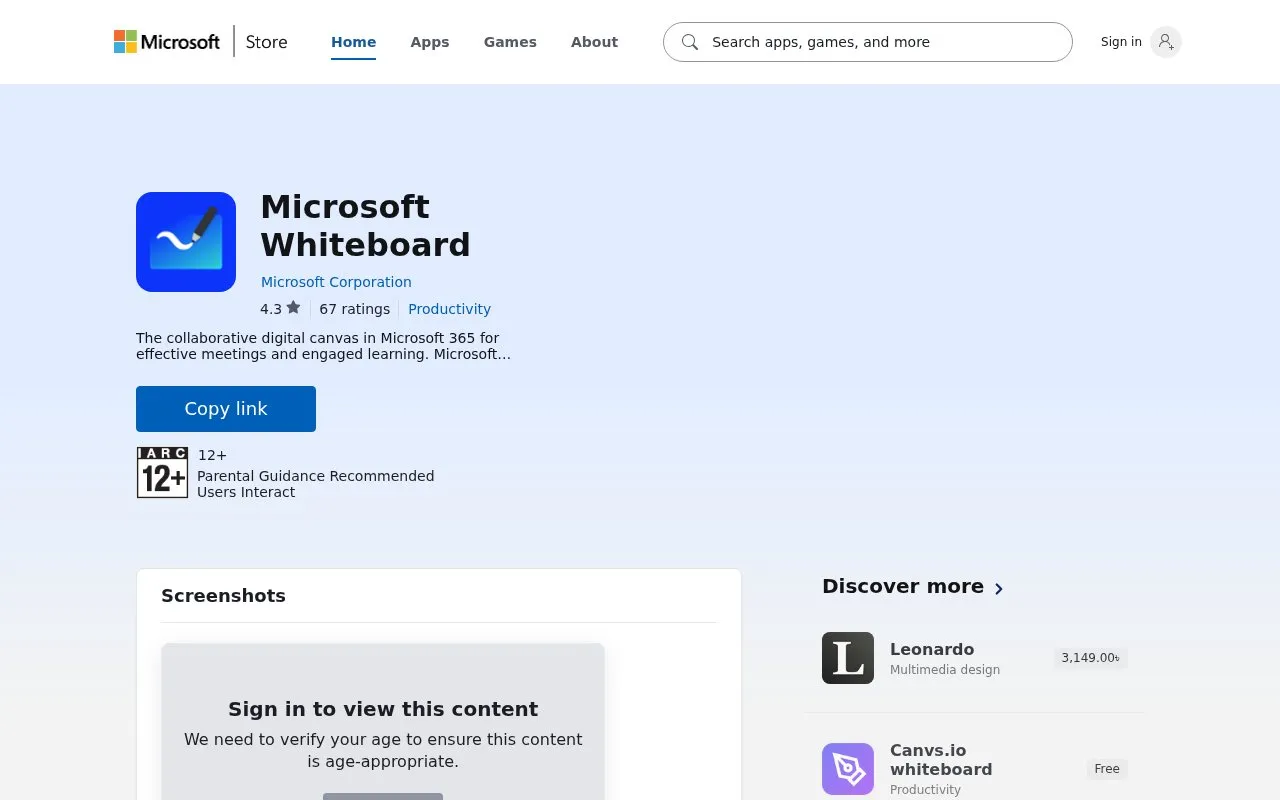This screenshot has width=1280, height=800.
Task: Select the Home tab
Action: [353, 42]
